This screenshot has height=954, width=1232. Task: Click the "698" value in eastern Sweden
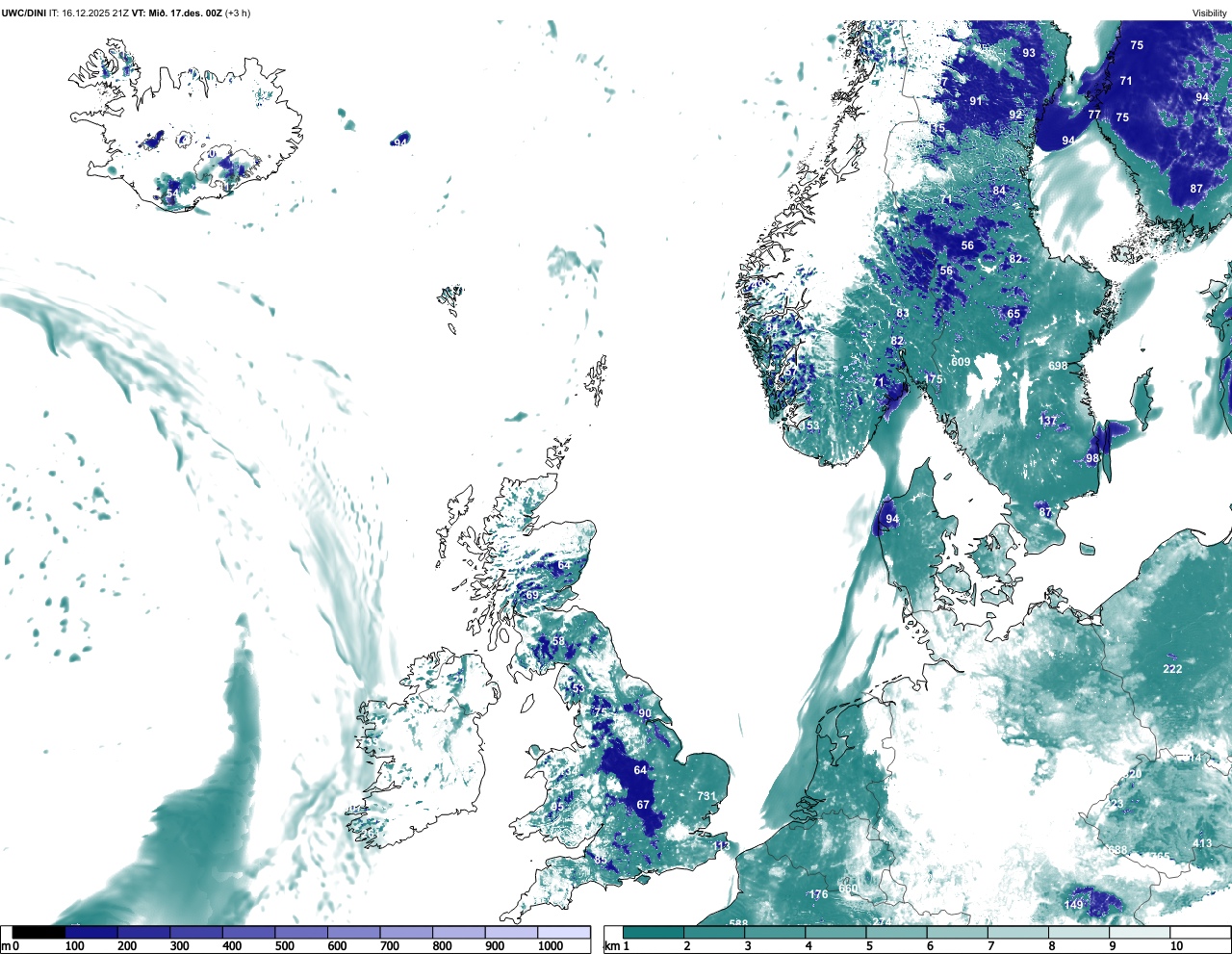coord(1058,366)
